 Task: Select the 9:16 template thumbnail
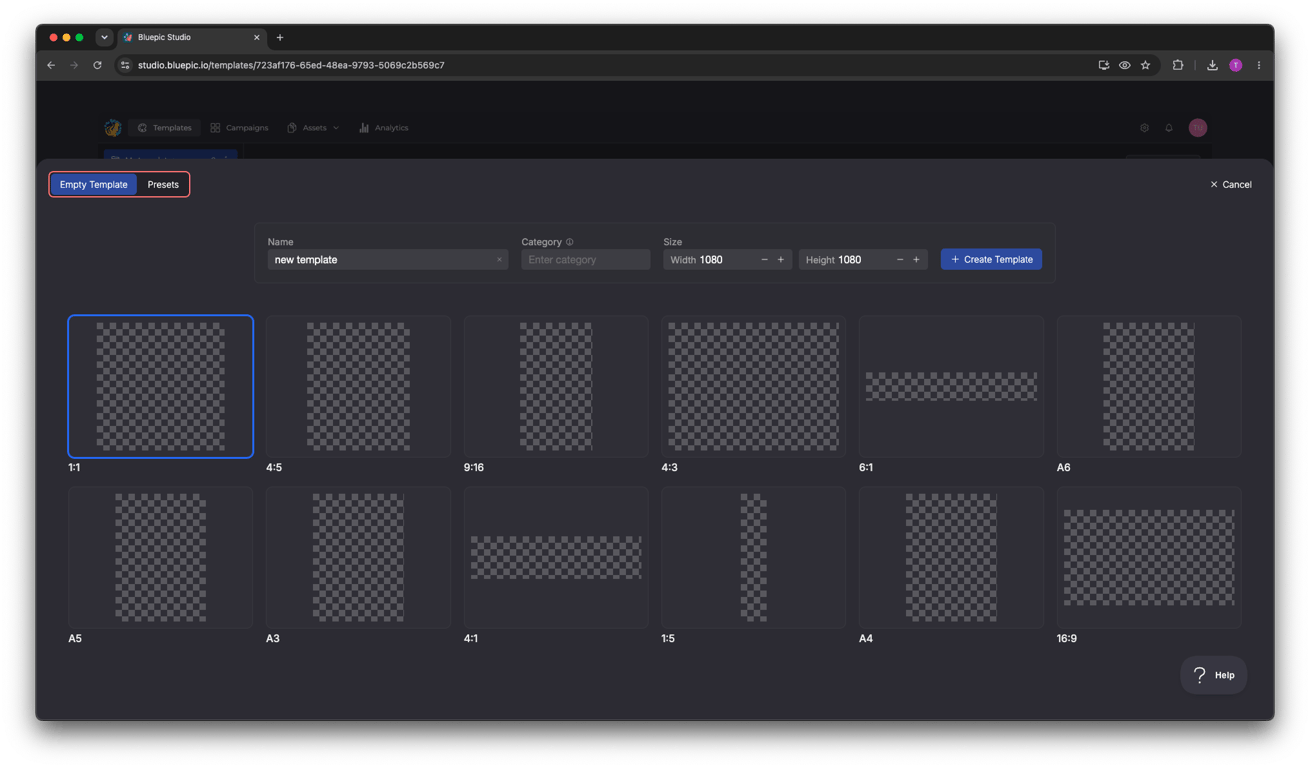pos(556,387)
